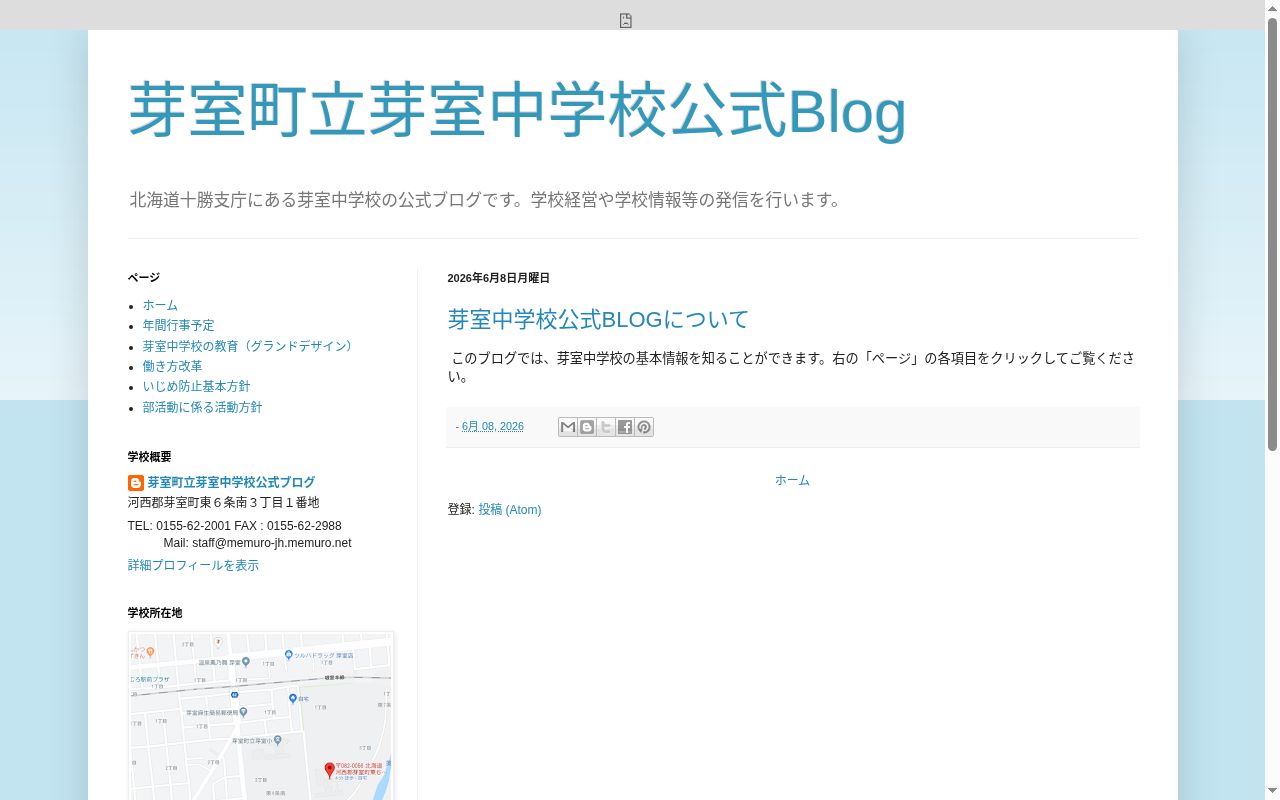Open 投稿 (Atom) feed link
This screenshot has height=800, width=1280.
[510, 510]
